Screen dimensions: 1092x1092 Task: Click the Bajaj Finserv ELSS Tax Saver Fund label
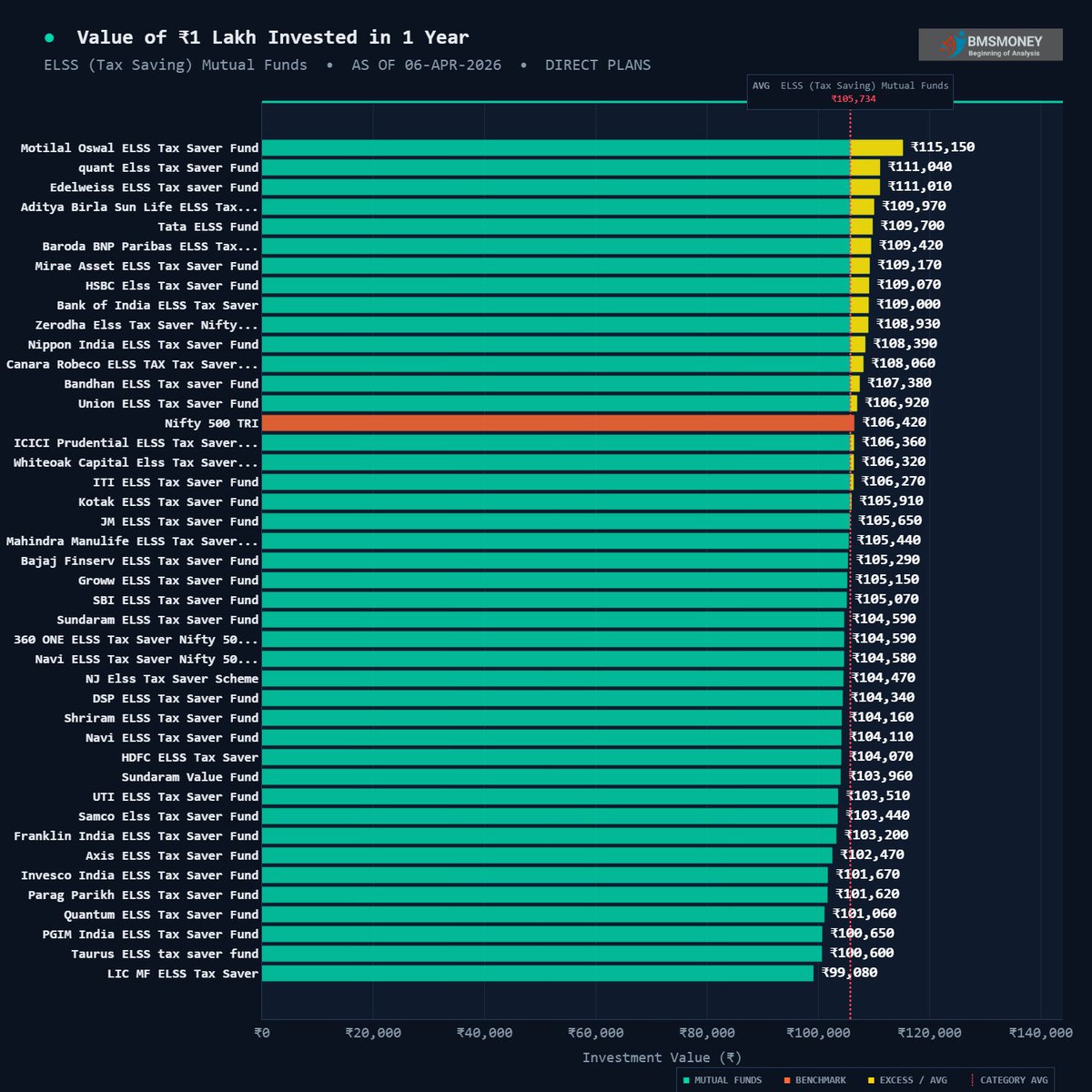click(139, 561)
